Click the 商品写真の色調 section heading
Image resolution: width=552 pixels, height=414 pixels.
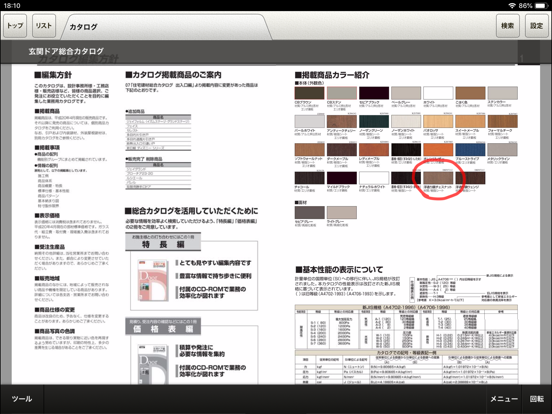coord(55,331)
